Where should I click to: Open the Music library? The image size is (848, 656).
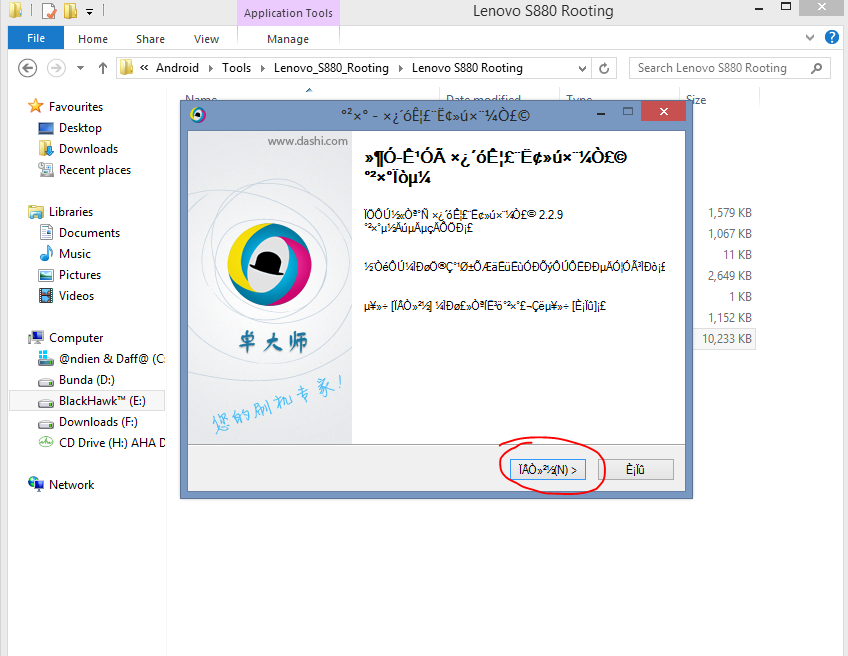tap(75, 254)
